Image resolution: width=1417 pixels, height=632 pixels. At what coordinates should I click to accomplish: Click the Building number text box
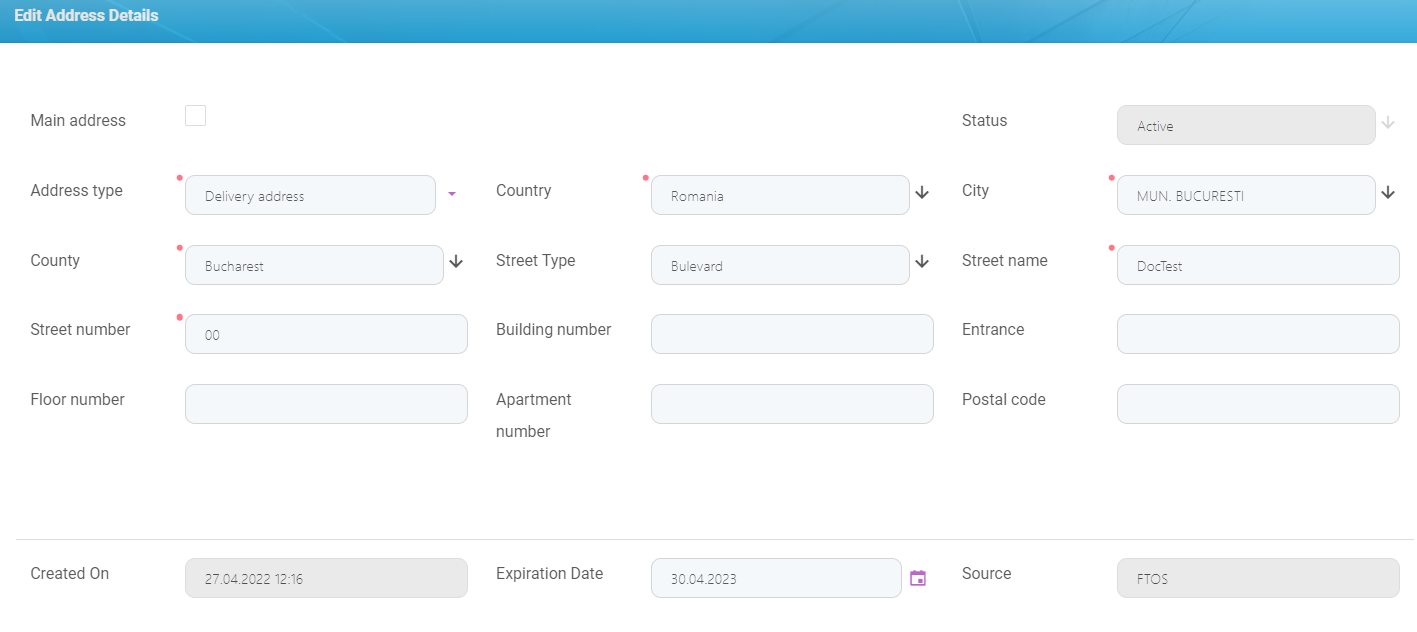[x=792, y=335]
